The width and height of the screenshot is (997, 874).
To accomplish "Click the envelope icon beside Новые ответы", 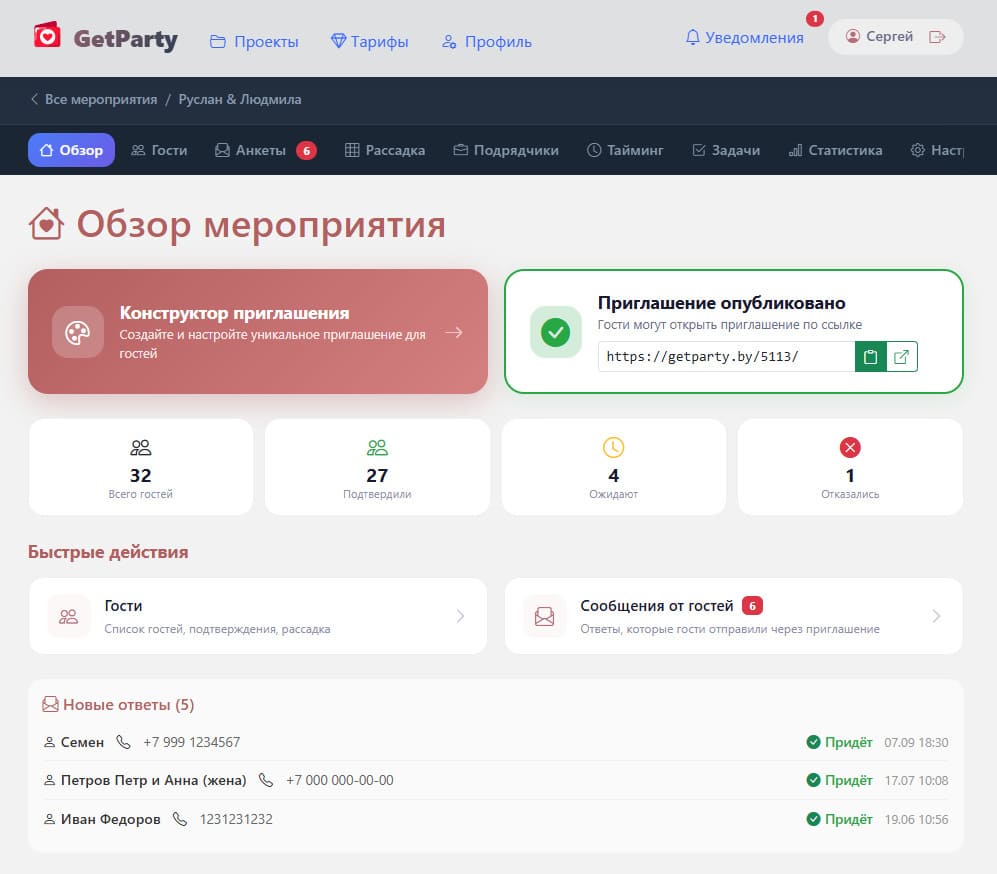I will tap(50, 704).
